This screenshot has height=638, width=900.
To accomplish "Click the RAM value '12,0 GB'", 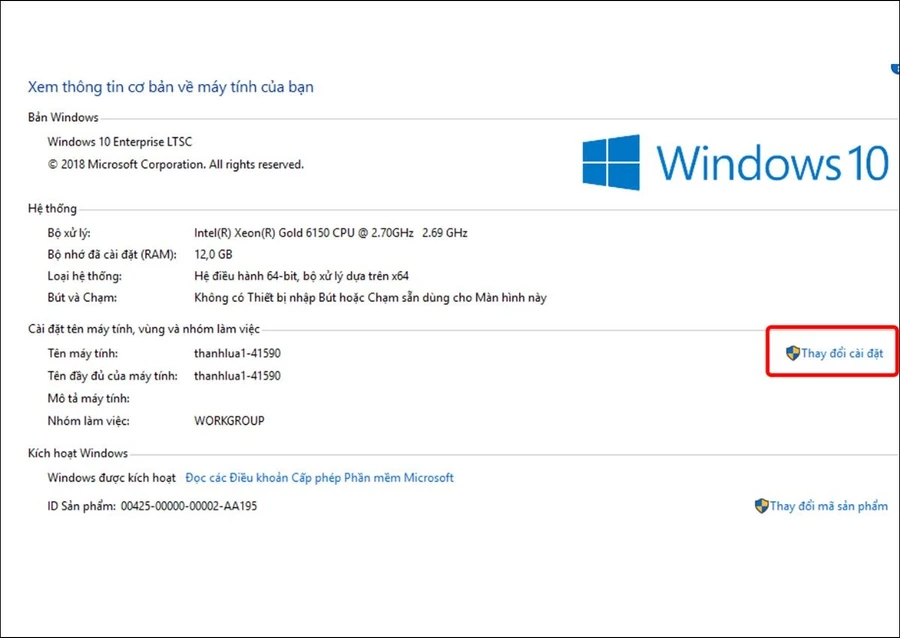I will point(213,254).
